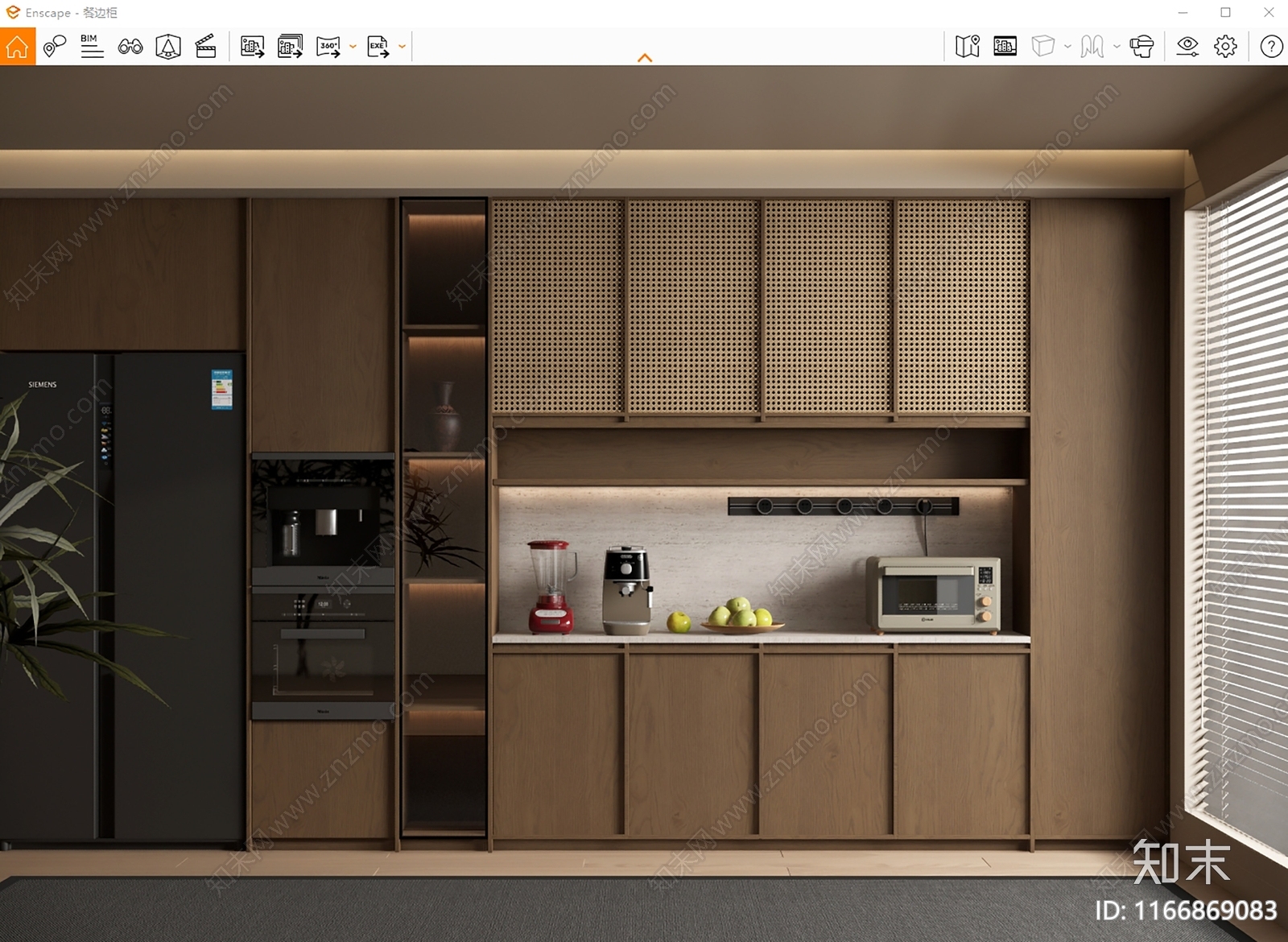1288x942 pixels.
Task: Select the rendering style cube icon
Action: [x=1043, y=47]
